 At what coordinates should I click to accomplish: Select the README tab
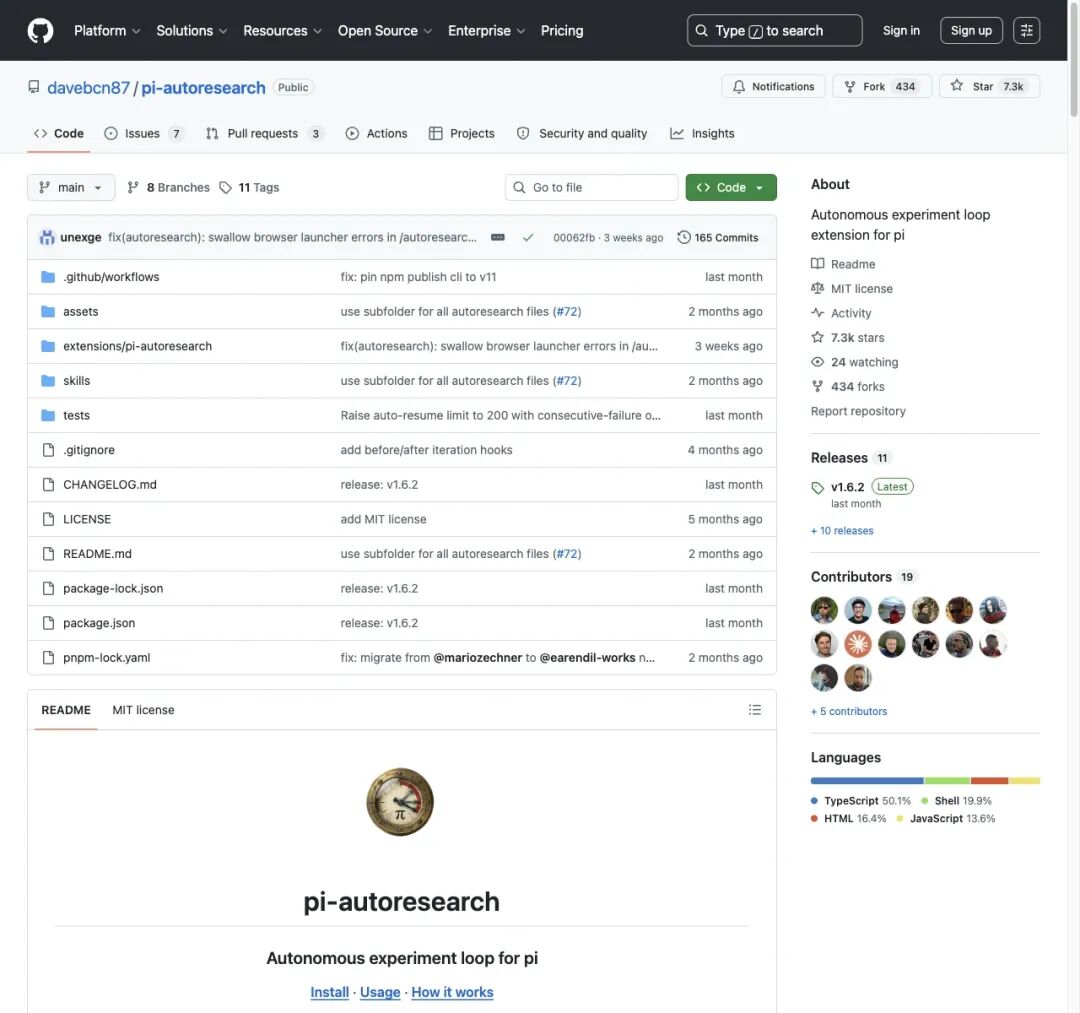pos(66,710)
